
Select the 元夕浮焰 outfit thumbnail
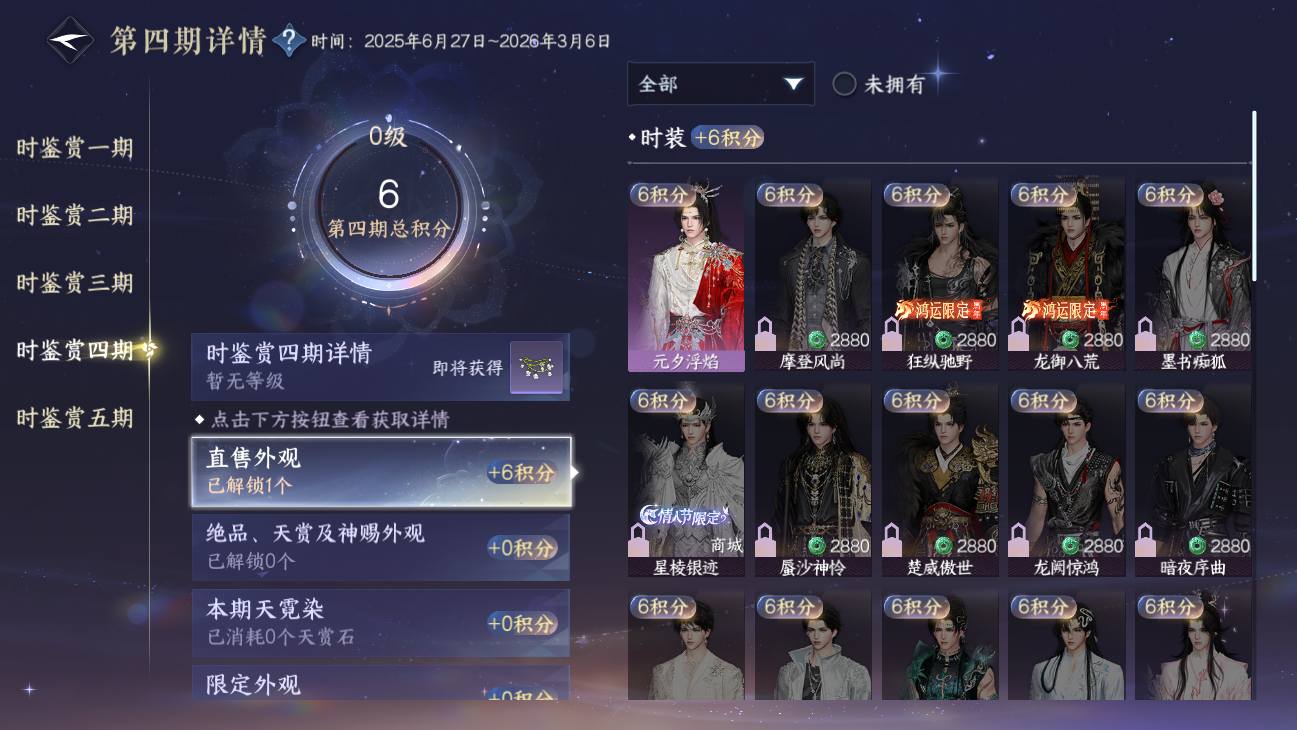[686, 275]
